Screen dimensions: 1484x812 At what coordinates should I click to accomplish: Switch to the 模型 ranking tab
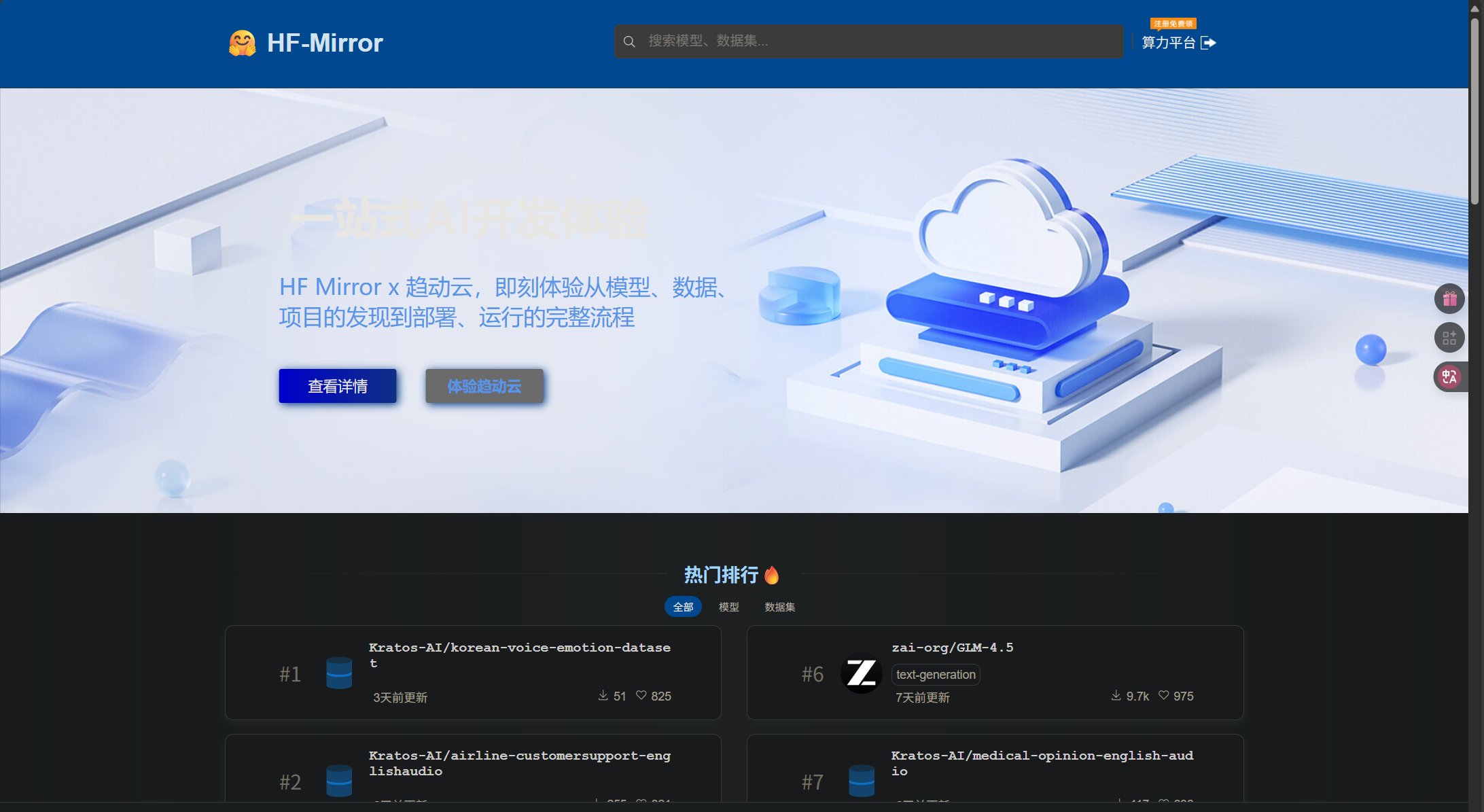point(729,607)
